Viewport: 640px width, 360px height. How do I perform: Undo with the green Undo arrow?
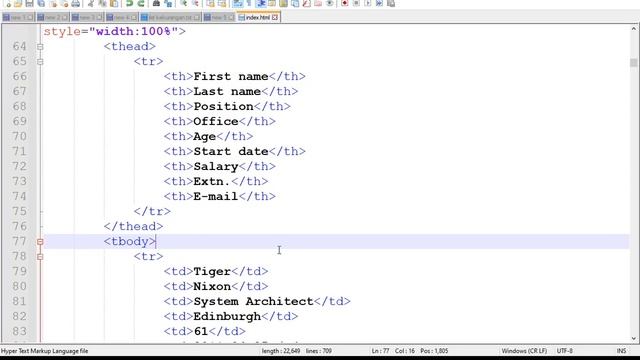click(129, 4)
